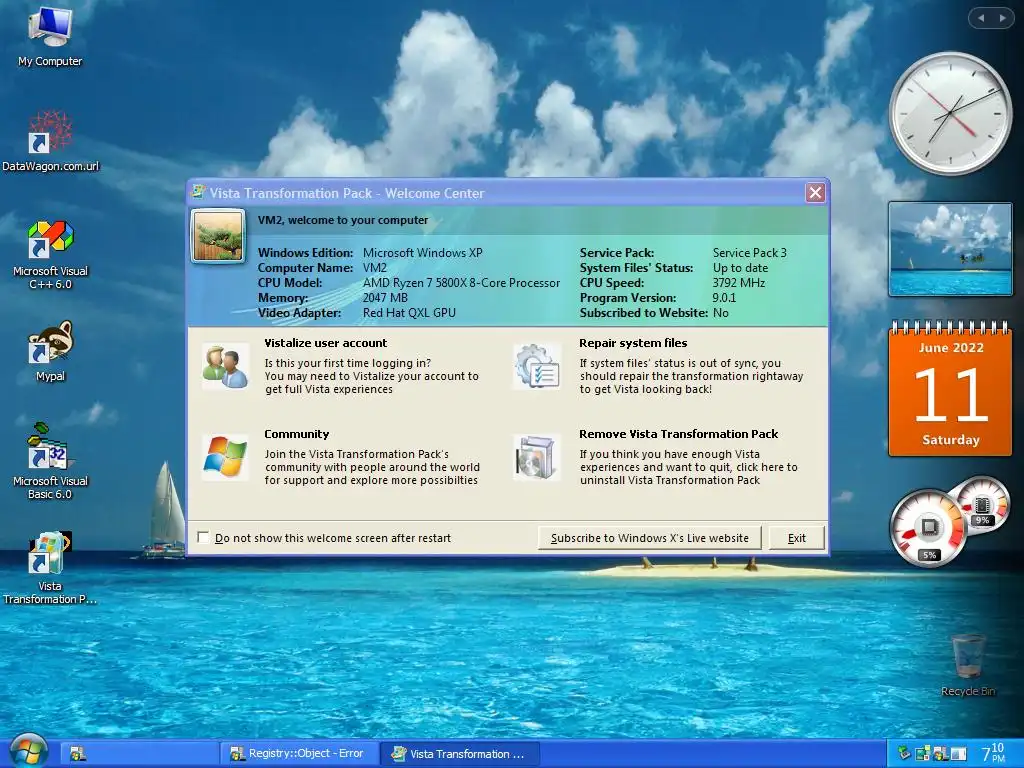Click the sidebar analog clock gadget
The image size is (1024, 768).
coord(950,114)
